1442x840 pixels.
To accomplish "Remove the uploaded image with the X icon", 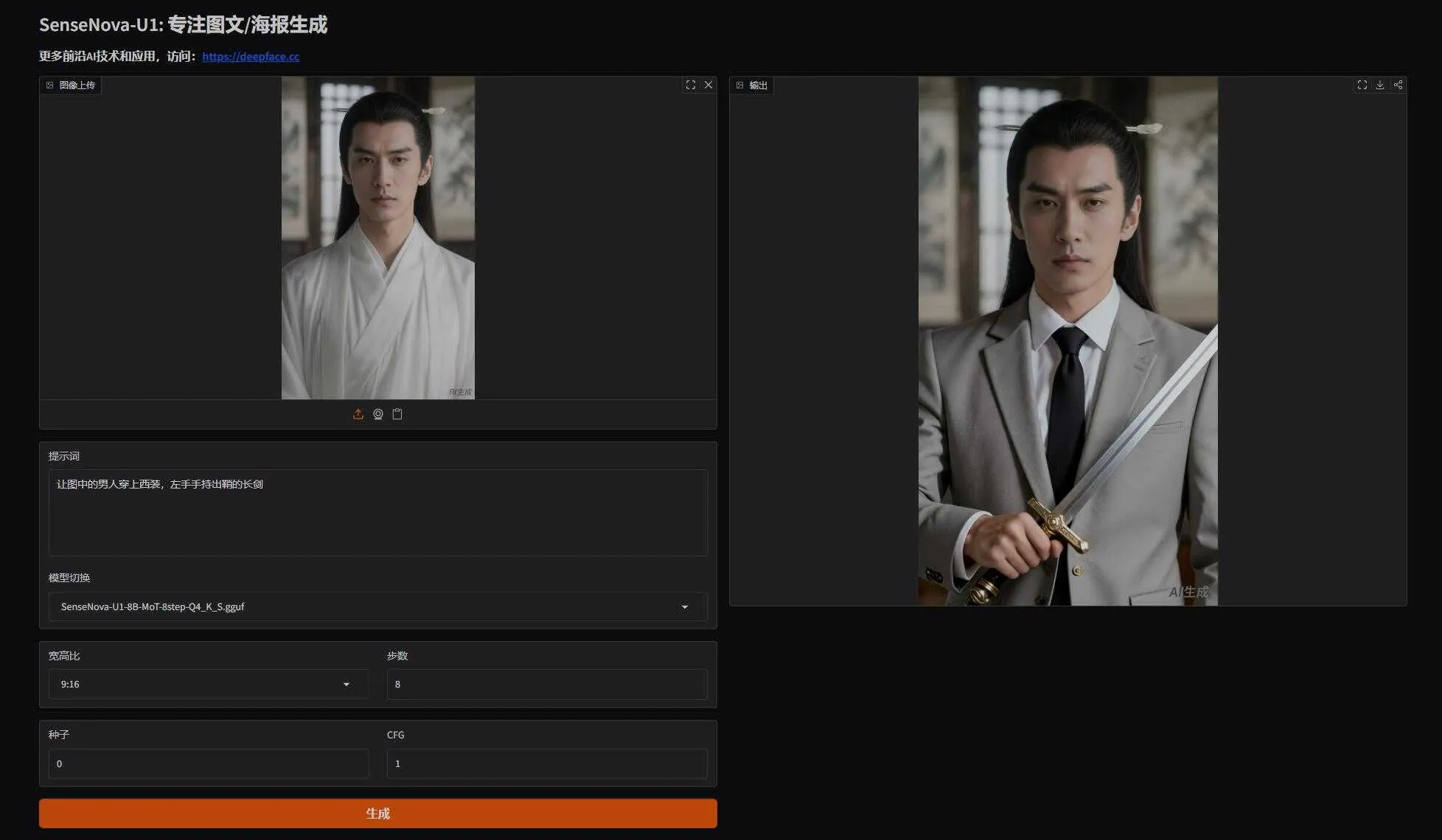I will 708,85.
